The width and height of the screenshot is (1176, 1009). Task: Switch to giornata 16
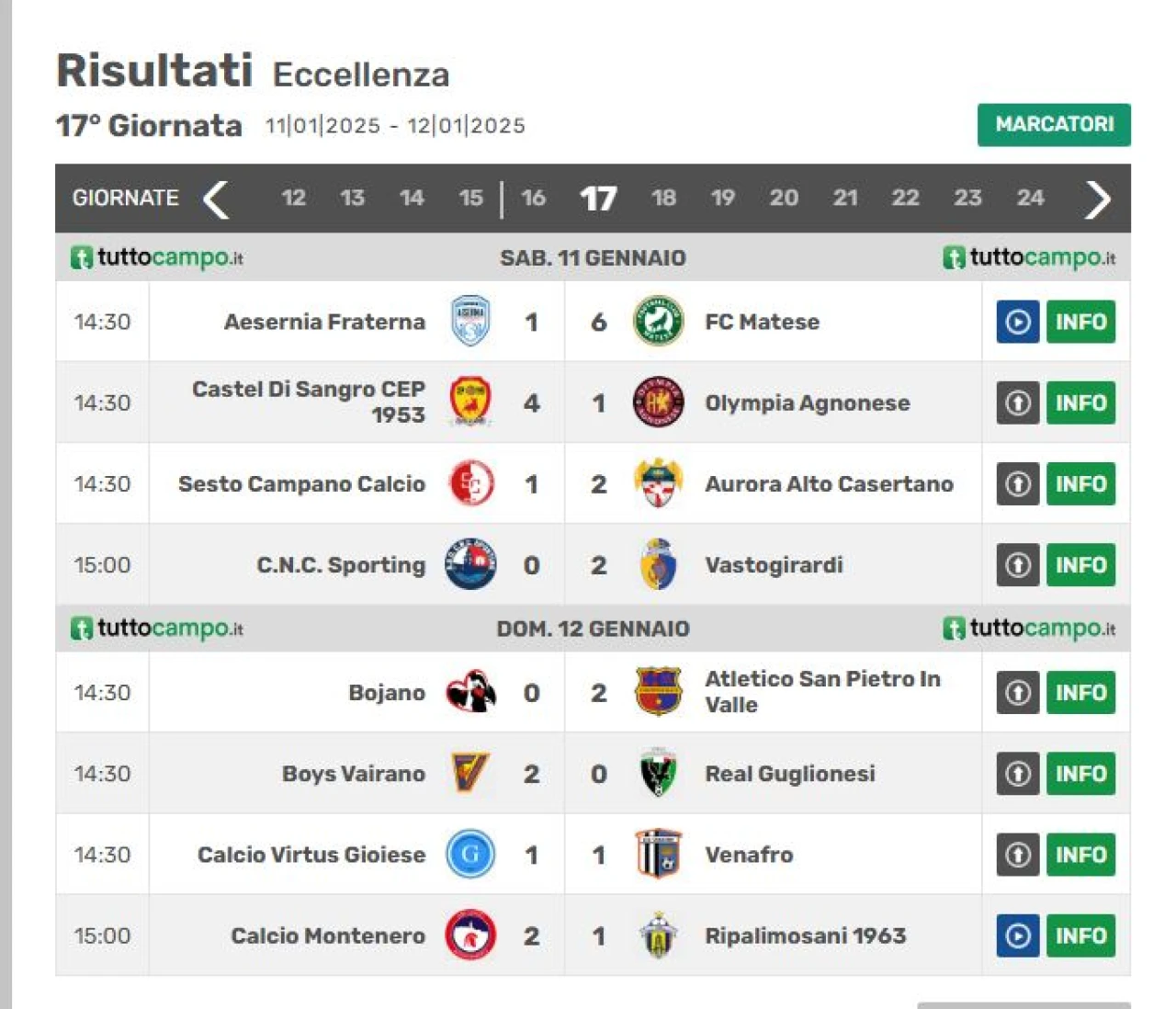point(533,198)
